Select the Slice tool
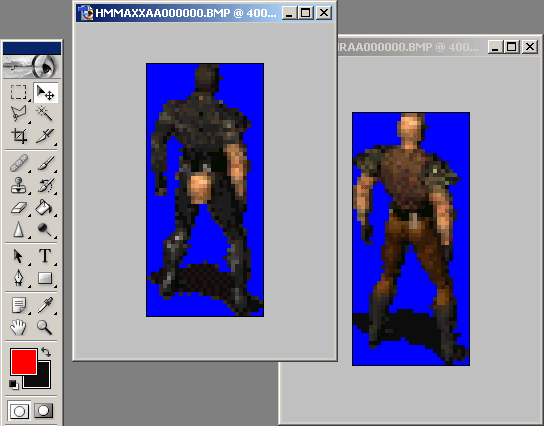The height and width of the screenshot is (426, 544). tap(45, 136)
